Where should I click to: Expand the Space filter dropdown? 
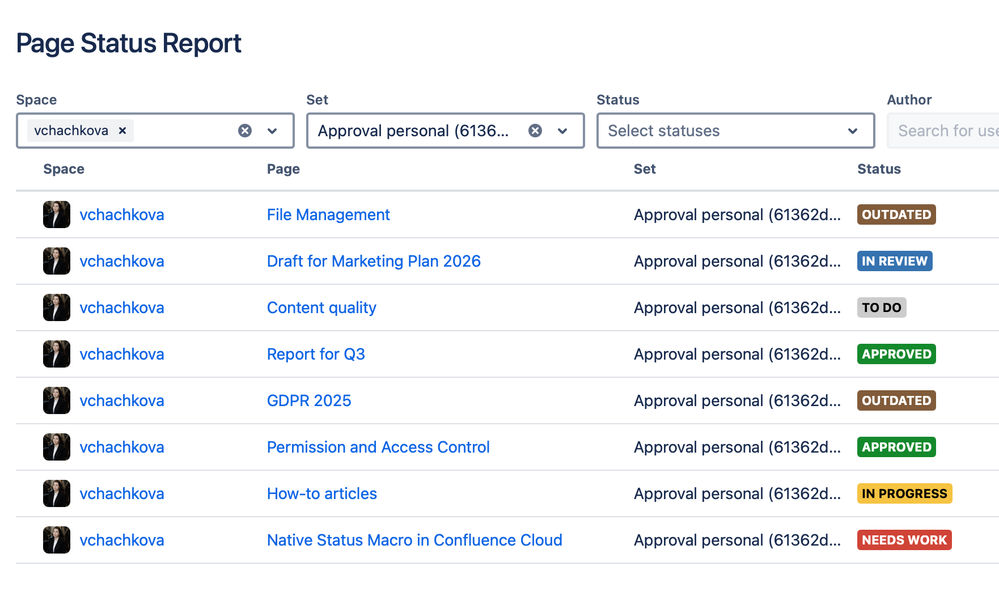point(272,131)
